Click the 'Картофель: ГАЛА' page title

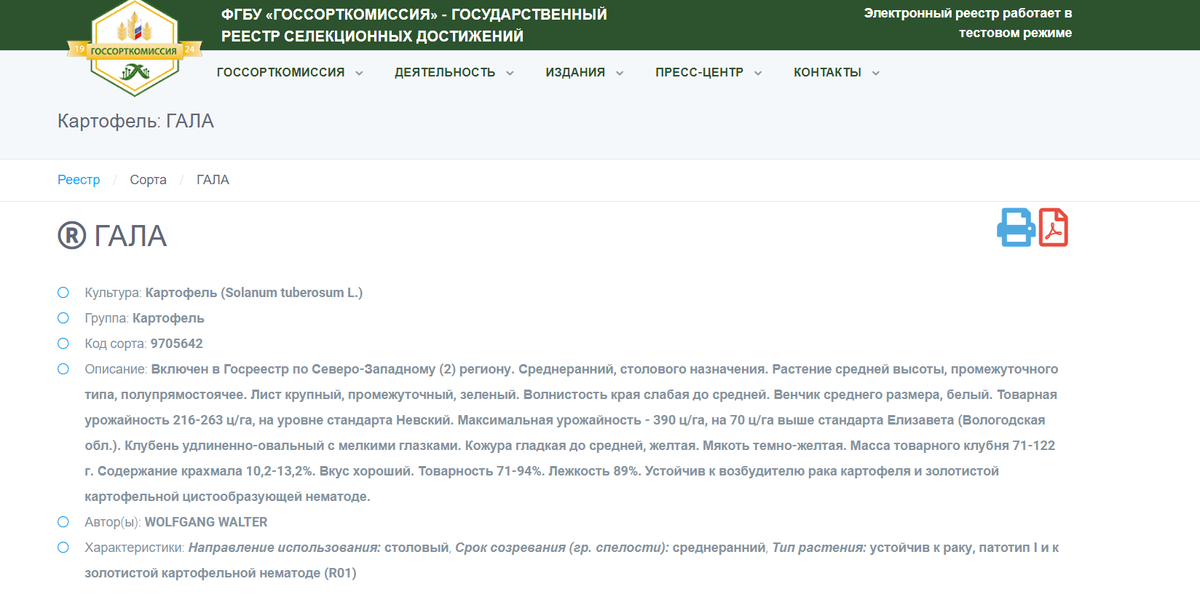pos(136,121)
